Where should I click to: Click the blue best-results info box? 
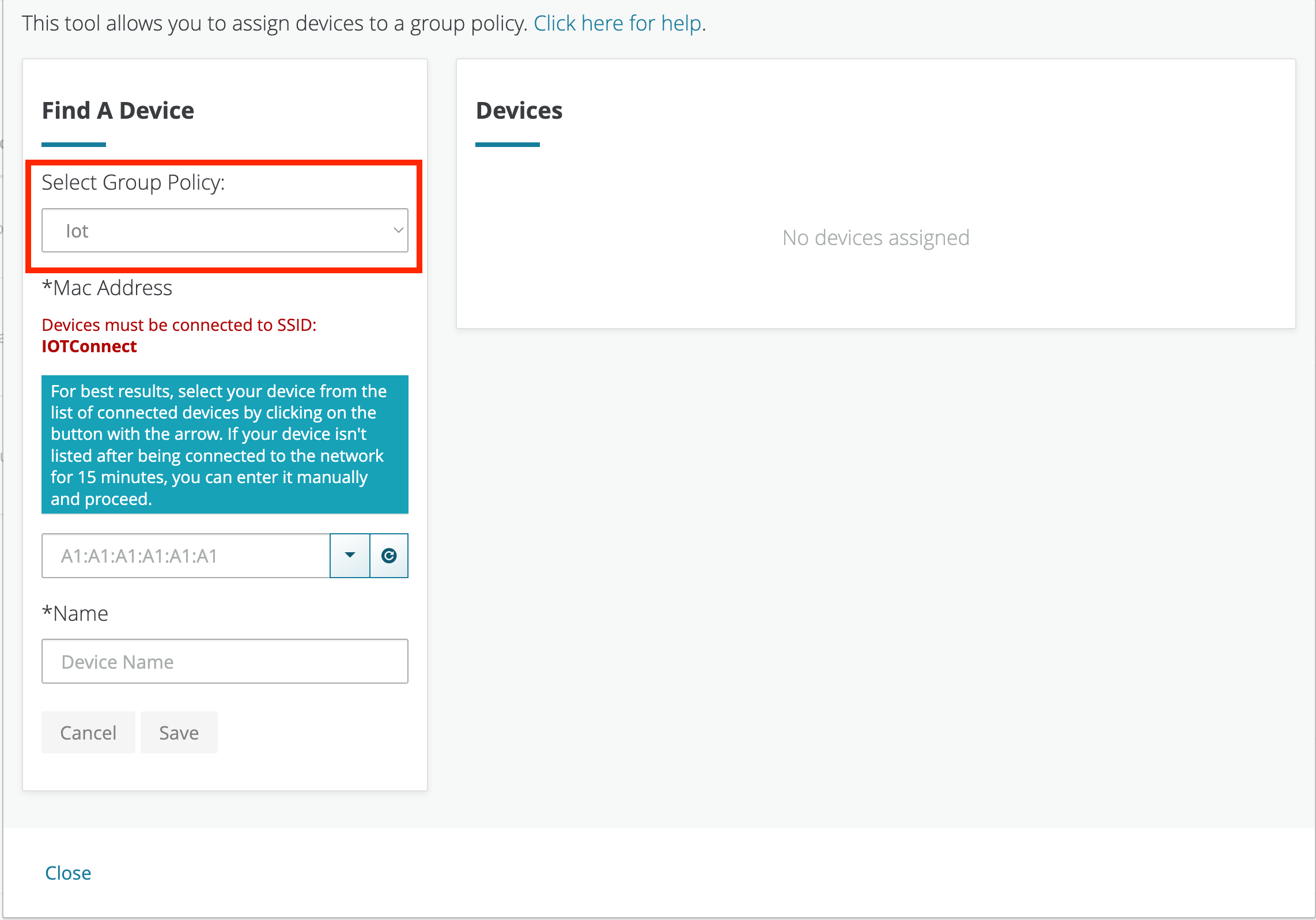[224, 444]
